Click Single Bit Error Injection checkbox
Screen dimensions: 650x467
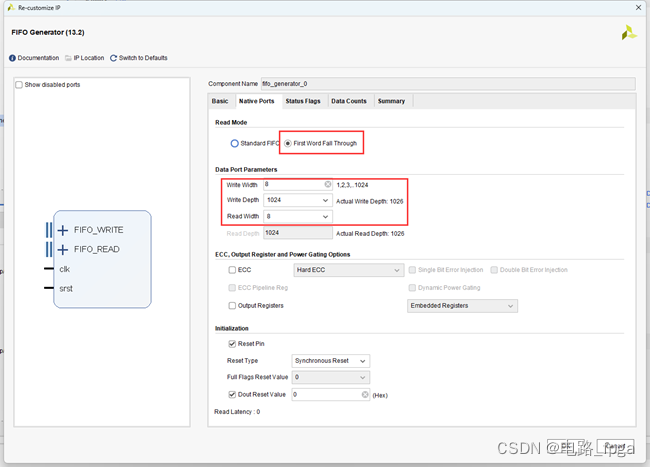[x=412, y=270]
